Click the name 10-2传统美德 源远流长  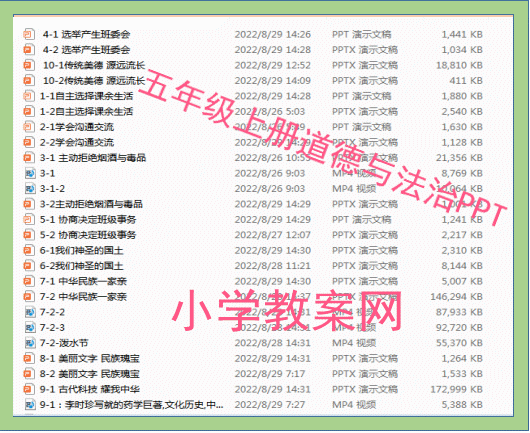pos(94,81)
